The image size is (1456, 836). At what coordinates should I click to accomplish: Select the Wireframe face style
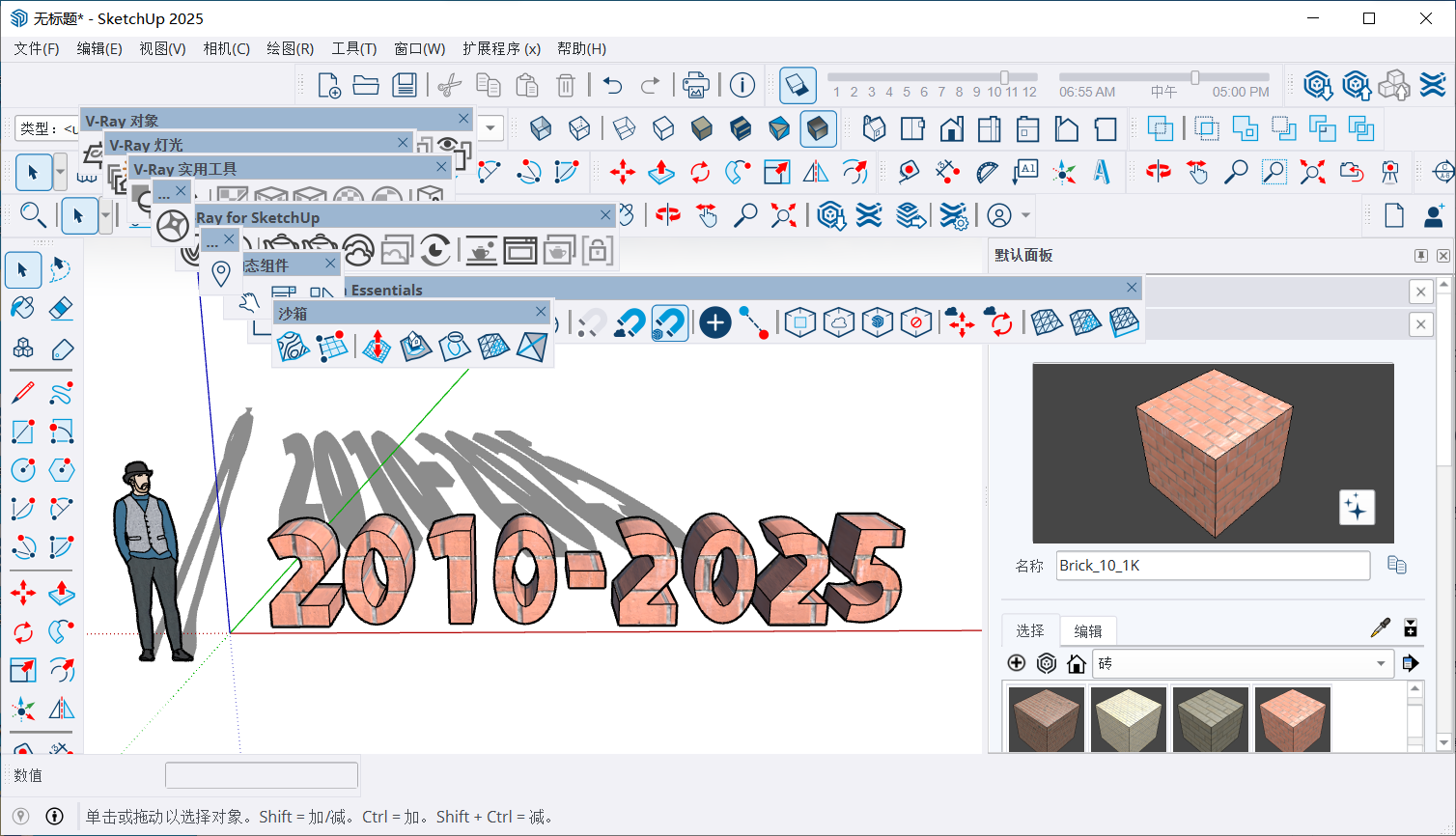pos(625,127)
